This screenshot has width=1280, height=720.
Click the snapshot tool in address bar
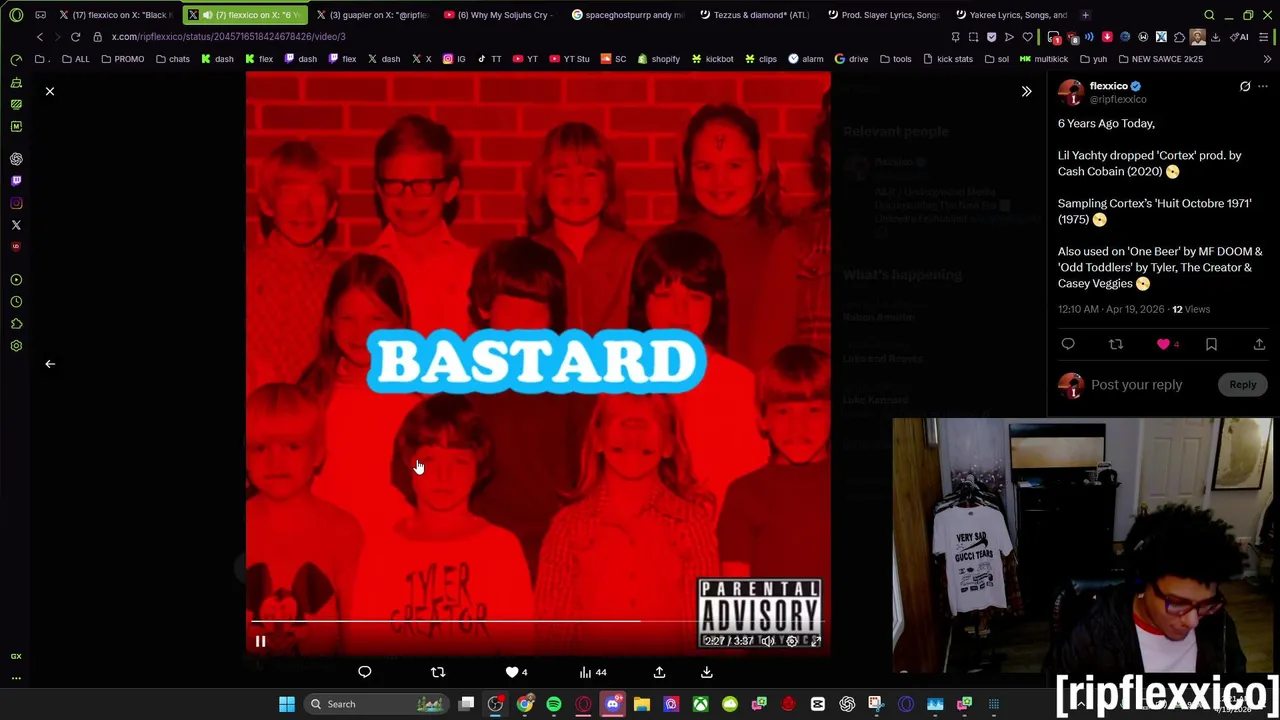click(x=973, y=37)
